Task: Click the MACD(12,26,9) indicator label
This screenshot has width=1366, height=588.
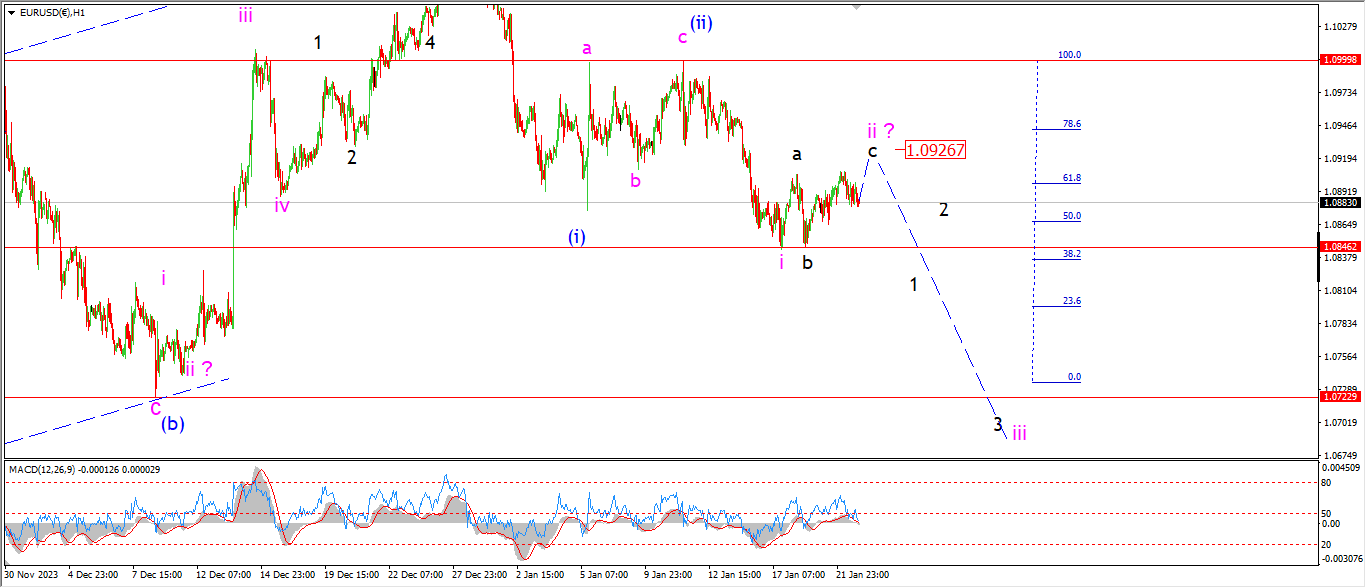Action: pos(45,469)
